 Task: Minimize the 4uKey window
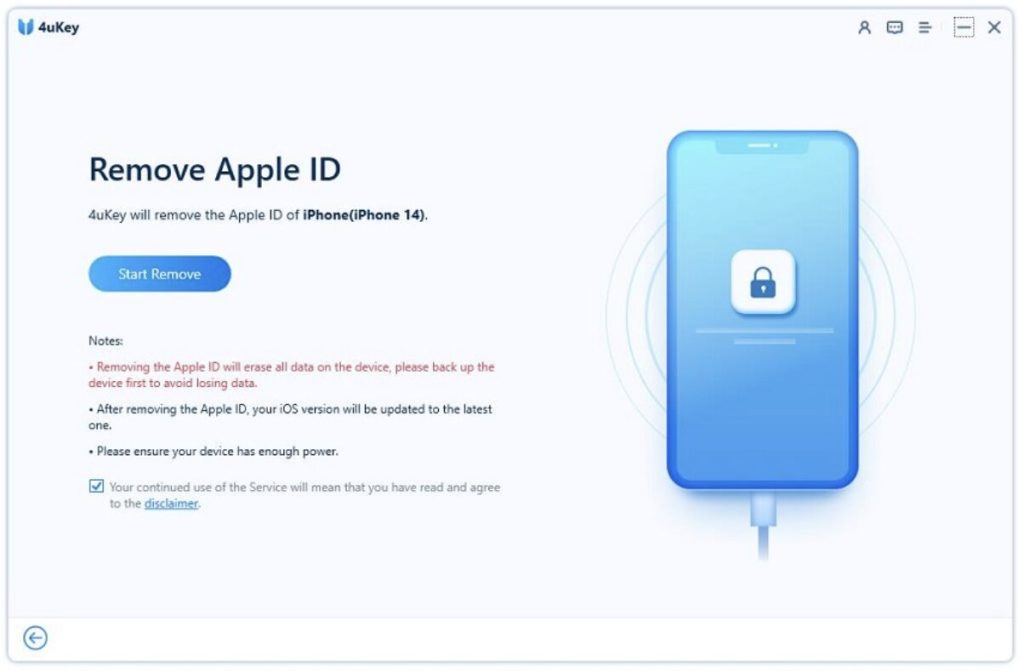point(963,27)
